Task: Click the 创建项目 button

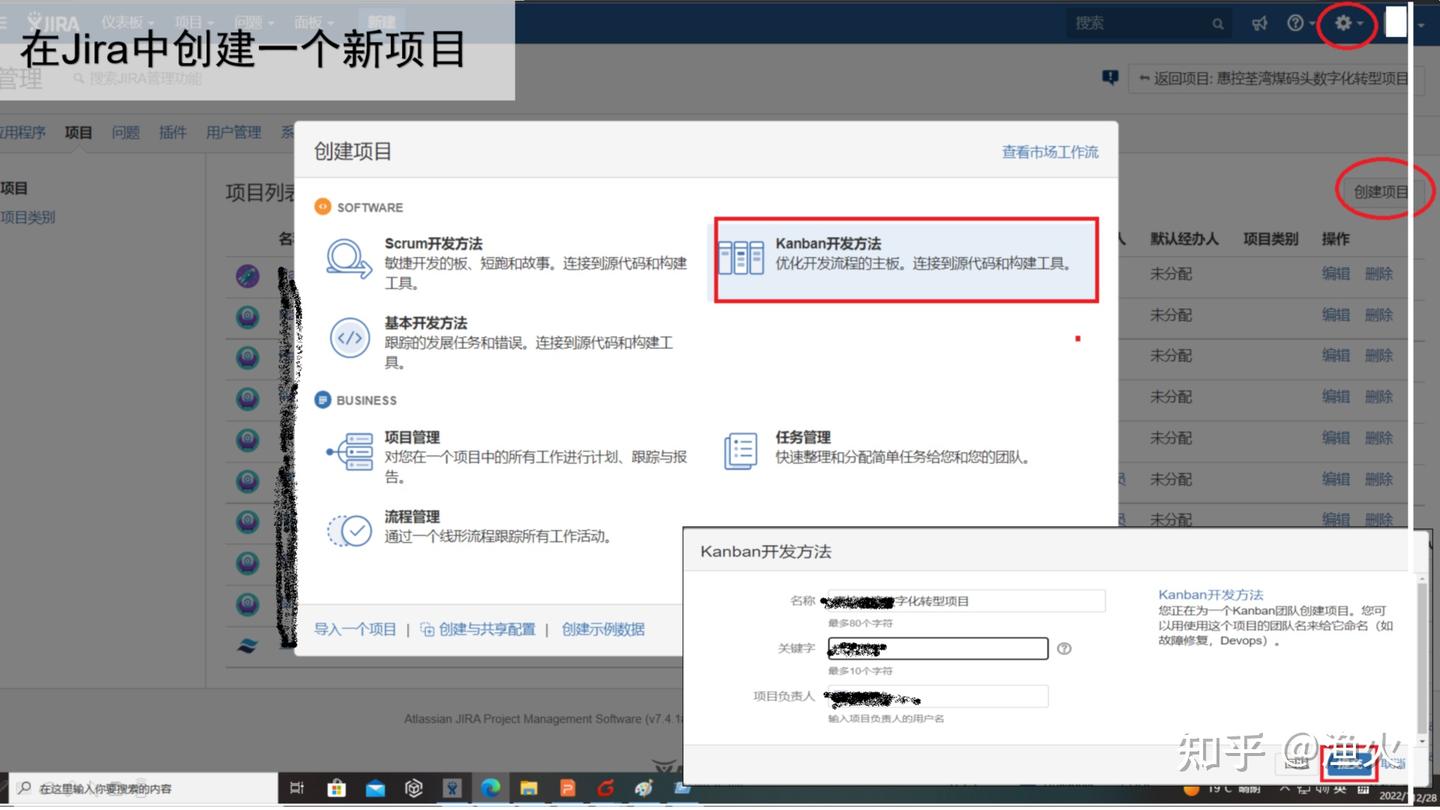Action: coord(1380,192)
